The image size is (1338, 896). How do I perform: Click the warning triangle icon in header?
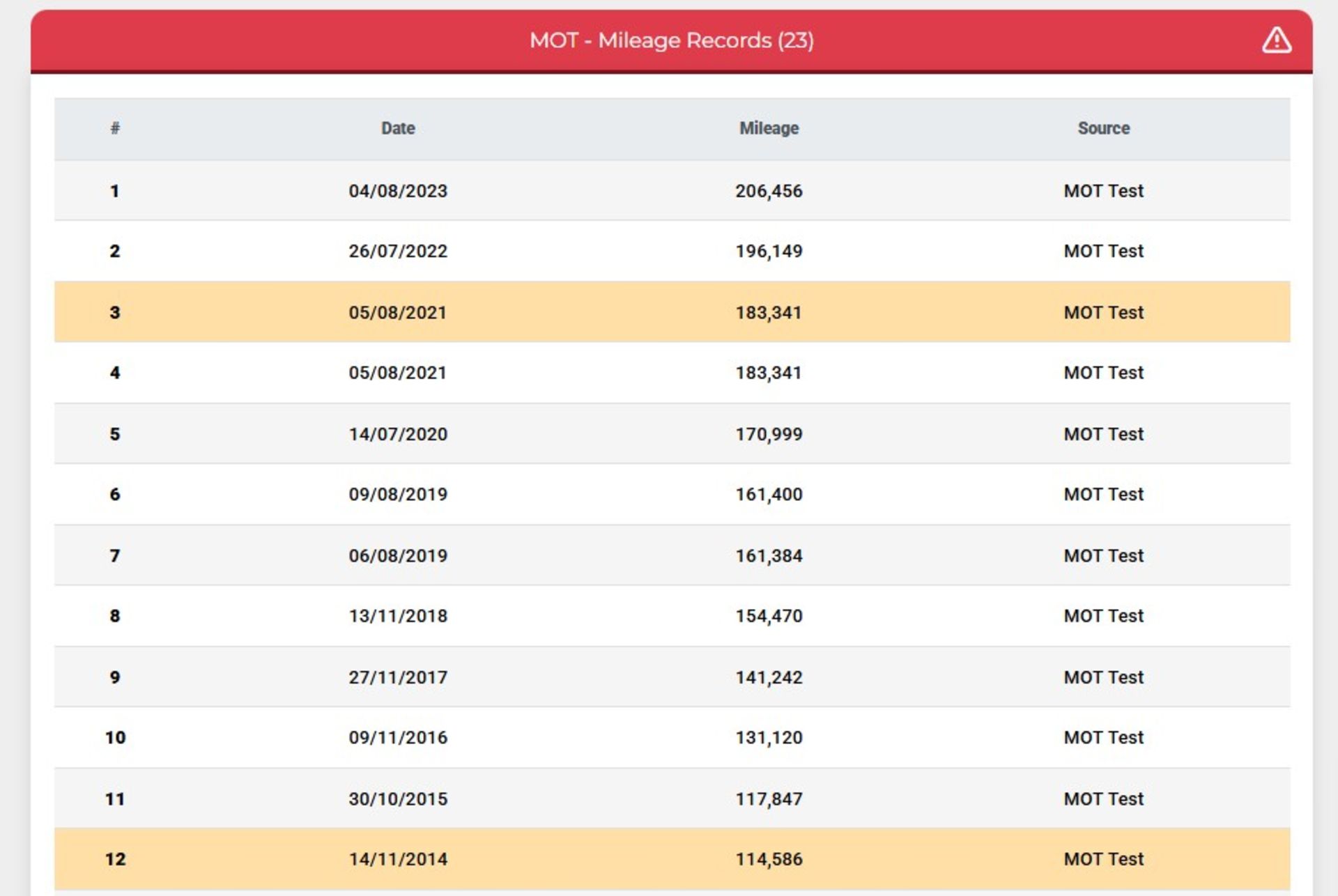click(1276, 40)
